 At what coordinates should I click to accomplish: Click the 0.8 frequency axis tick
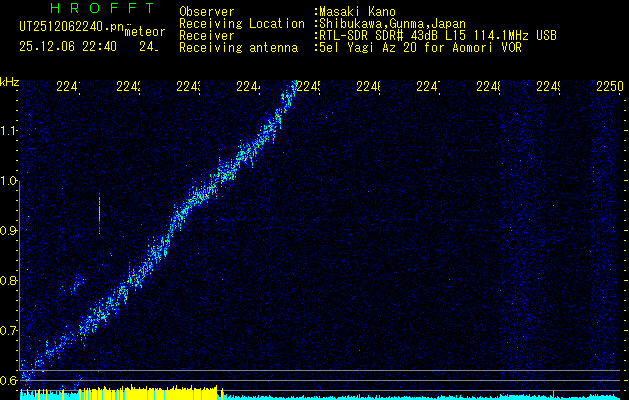[9, 280]
